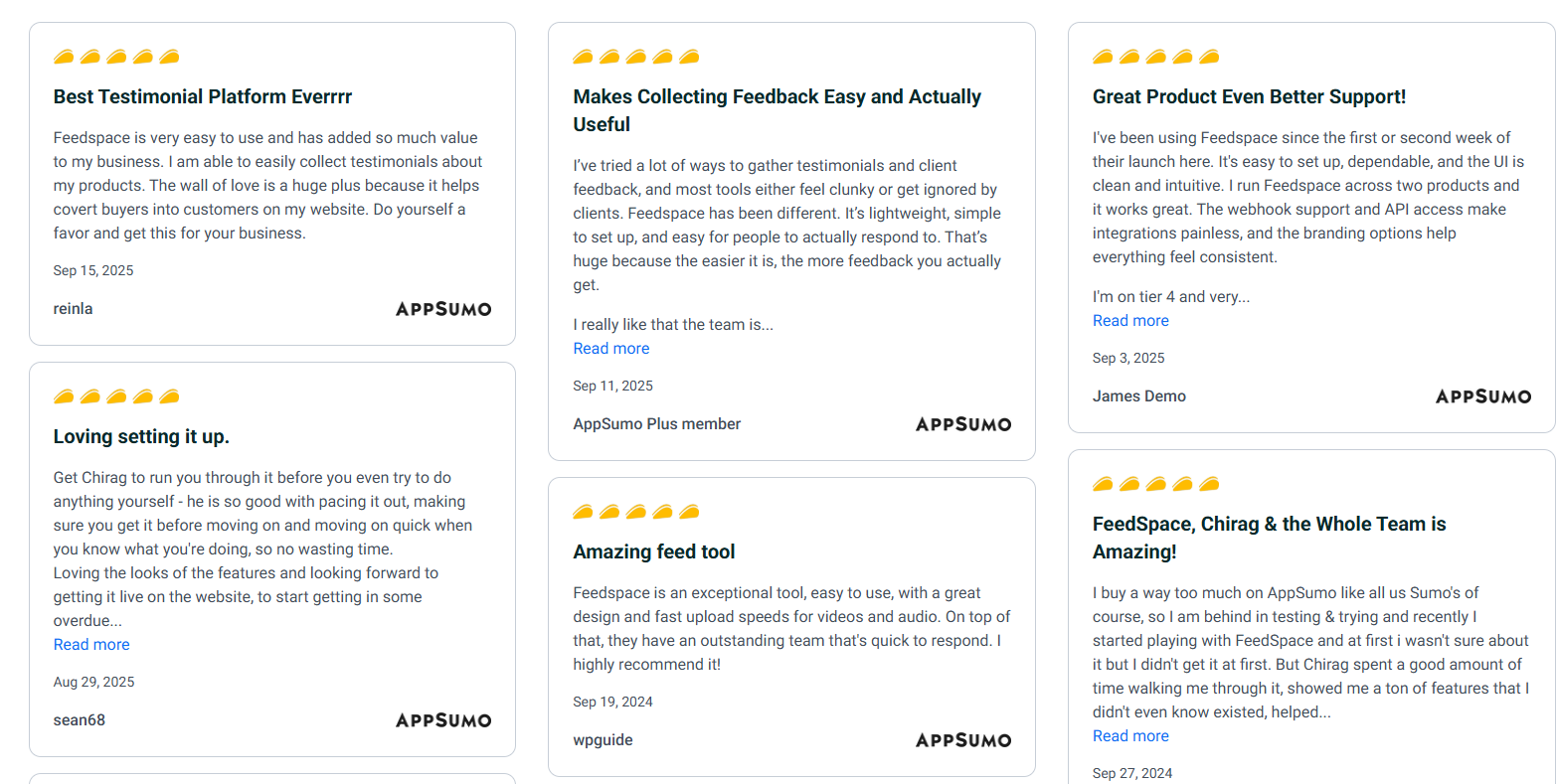Expand Read more in Loving setting it up
Image resolution: width=1556 pixels, height=784 pixels.
pos(91,645)
